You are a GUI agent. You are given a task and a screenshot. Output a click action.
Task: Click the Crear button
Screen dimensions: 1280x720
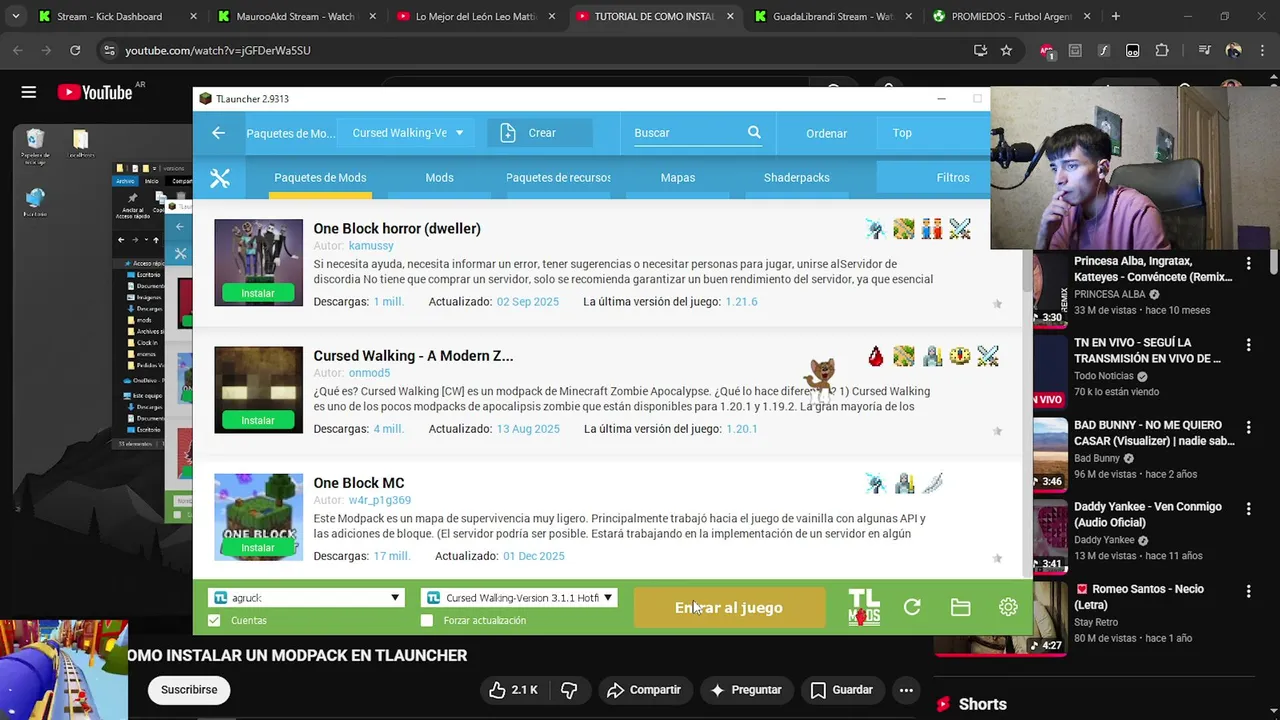(540, 133)
